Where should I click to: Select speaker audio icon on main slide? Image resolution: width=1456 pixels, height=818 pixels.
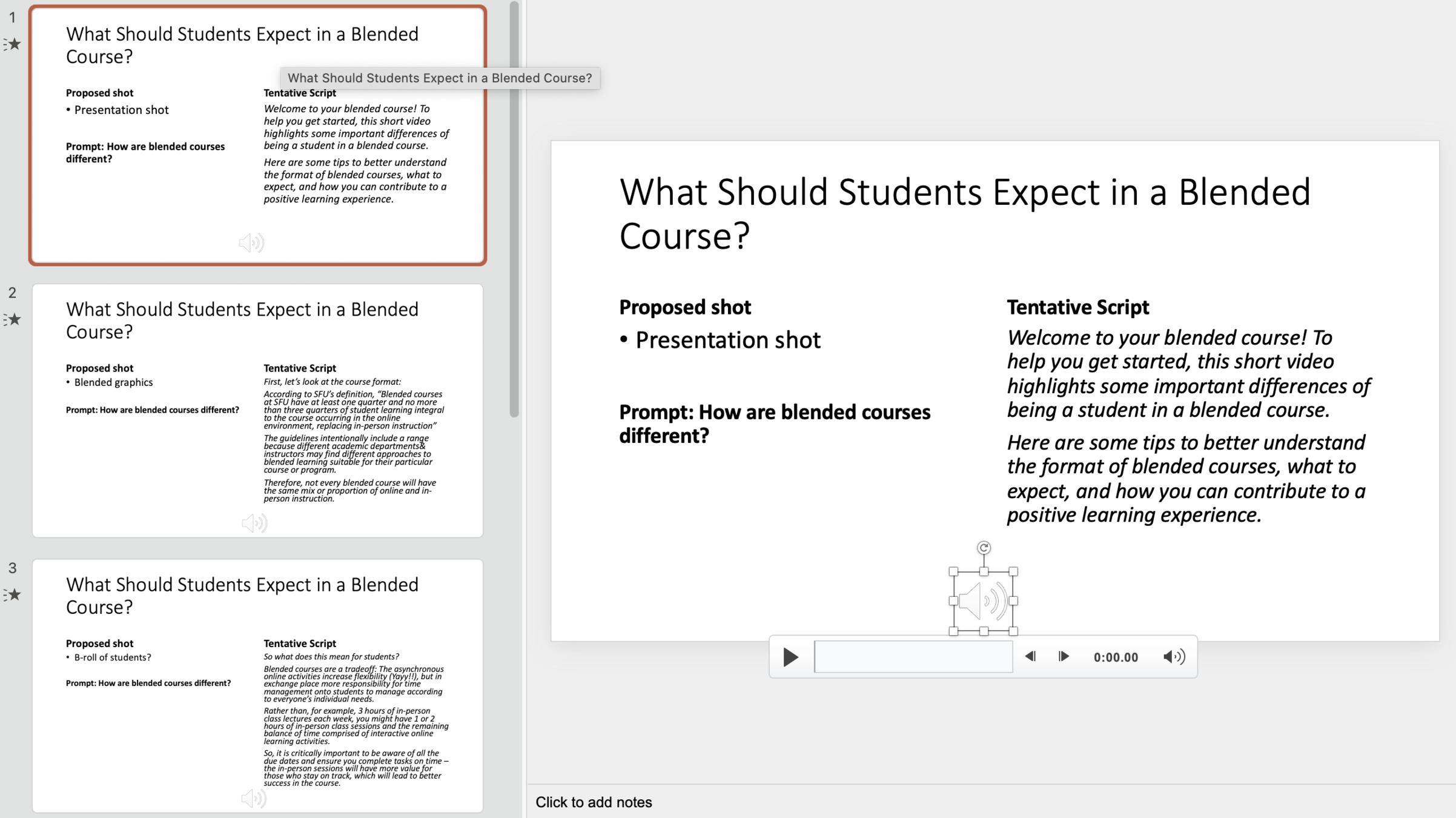983,601
